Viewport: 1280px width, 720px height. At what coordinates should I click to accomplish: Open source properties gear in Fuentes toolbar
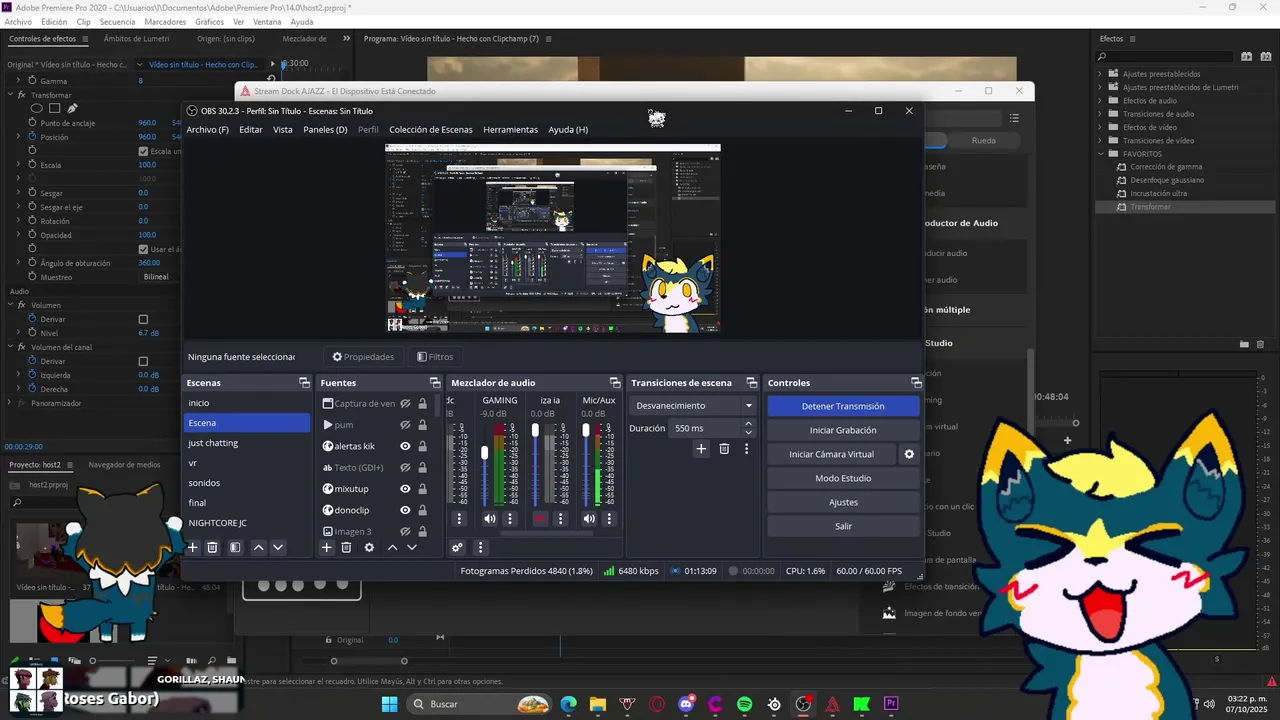click(x=369, y=547)
